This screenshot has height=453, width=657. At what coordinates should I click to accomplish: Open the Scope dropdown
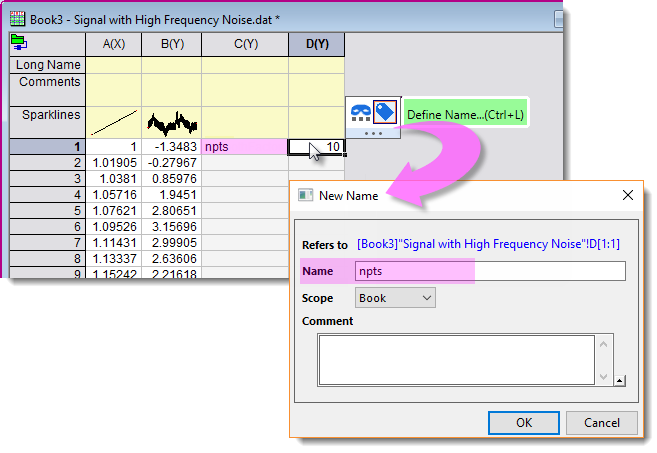(396, 298)
